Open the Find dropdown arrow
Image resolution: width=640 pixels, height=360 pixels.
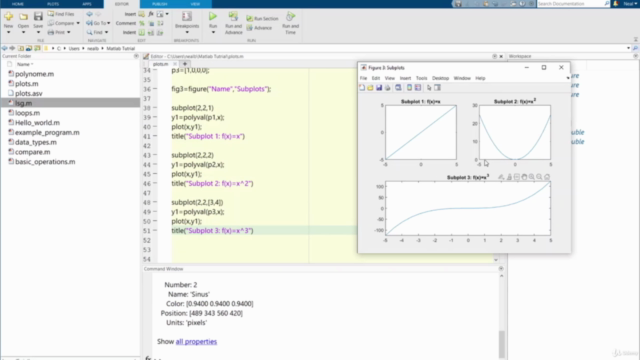point(107,32)
